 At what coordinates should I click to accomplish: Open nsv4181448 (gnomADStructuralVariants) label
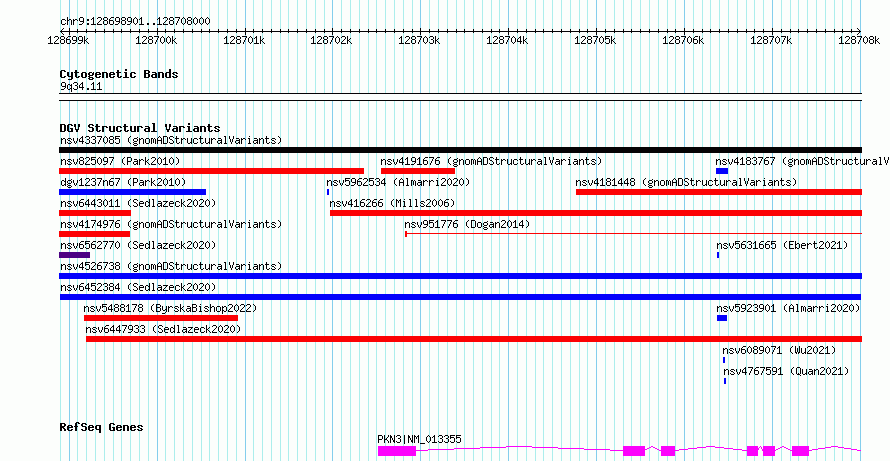click(x=686, y=182)
